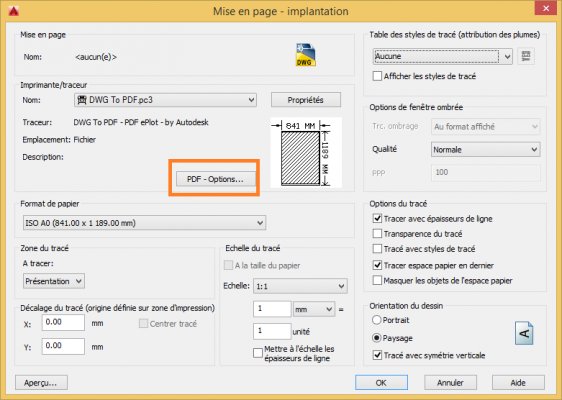
Task: Open the plot style table editor icon
Action: tap(526, 56)
